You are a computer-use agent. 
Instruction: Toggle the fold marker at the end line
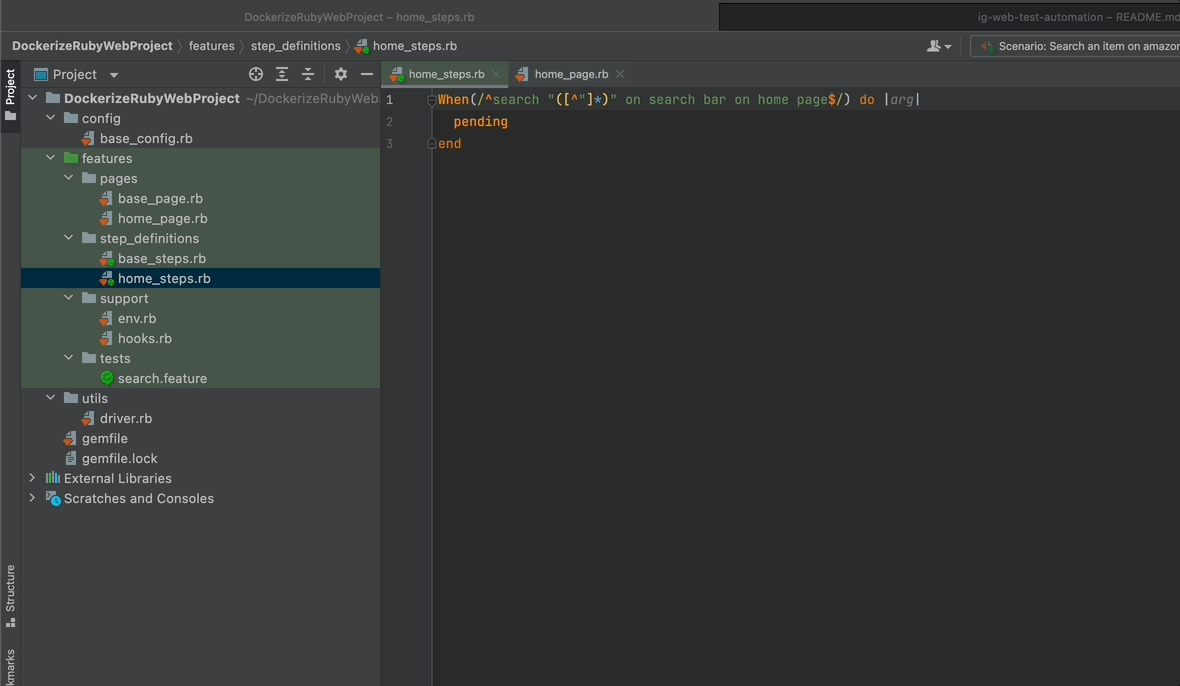(432, 144)
